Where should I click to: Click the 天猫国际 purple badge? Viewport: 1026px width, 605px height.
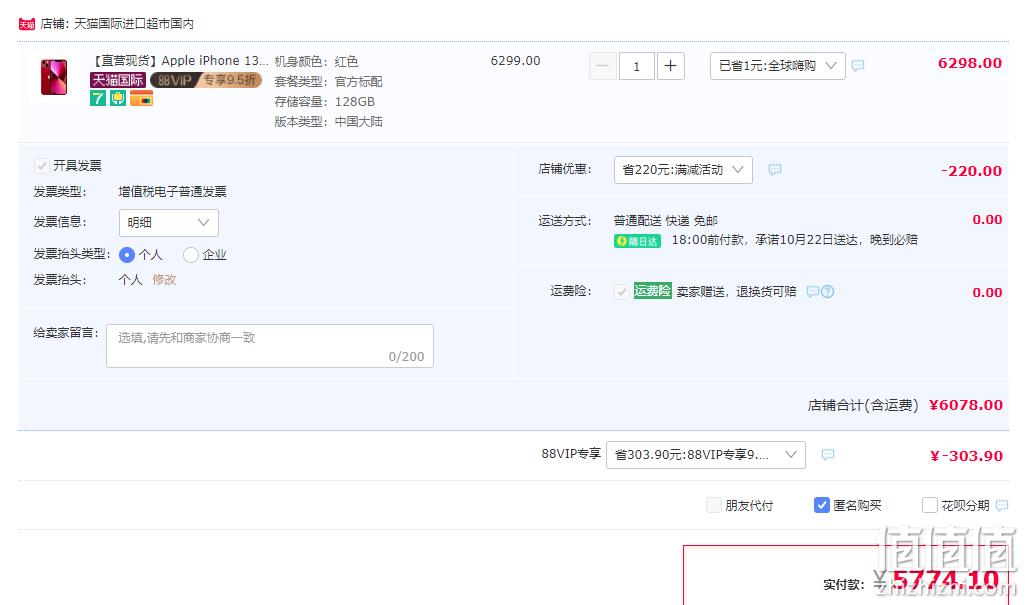click(118, 80)
